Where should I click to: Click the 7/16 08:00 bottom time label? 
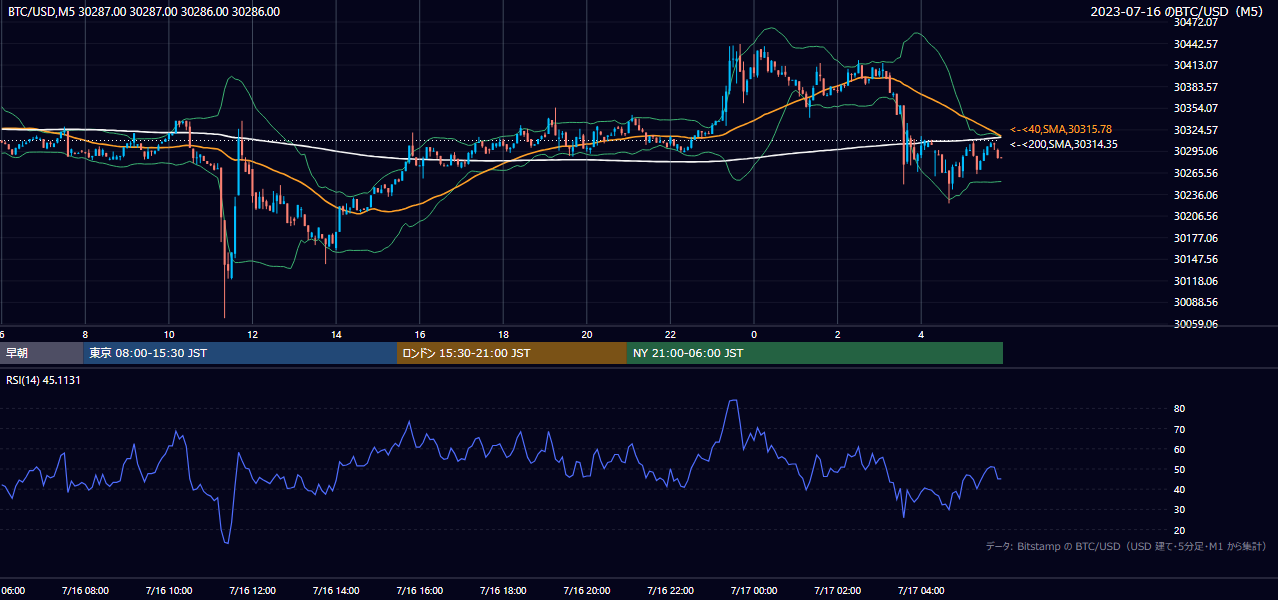[x=85, y=591]
